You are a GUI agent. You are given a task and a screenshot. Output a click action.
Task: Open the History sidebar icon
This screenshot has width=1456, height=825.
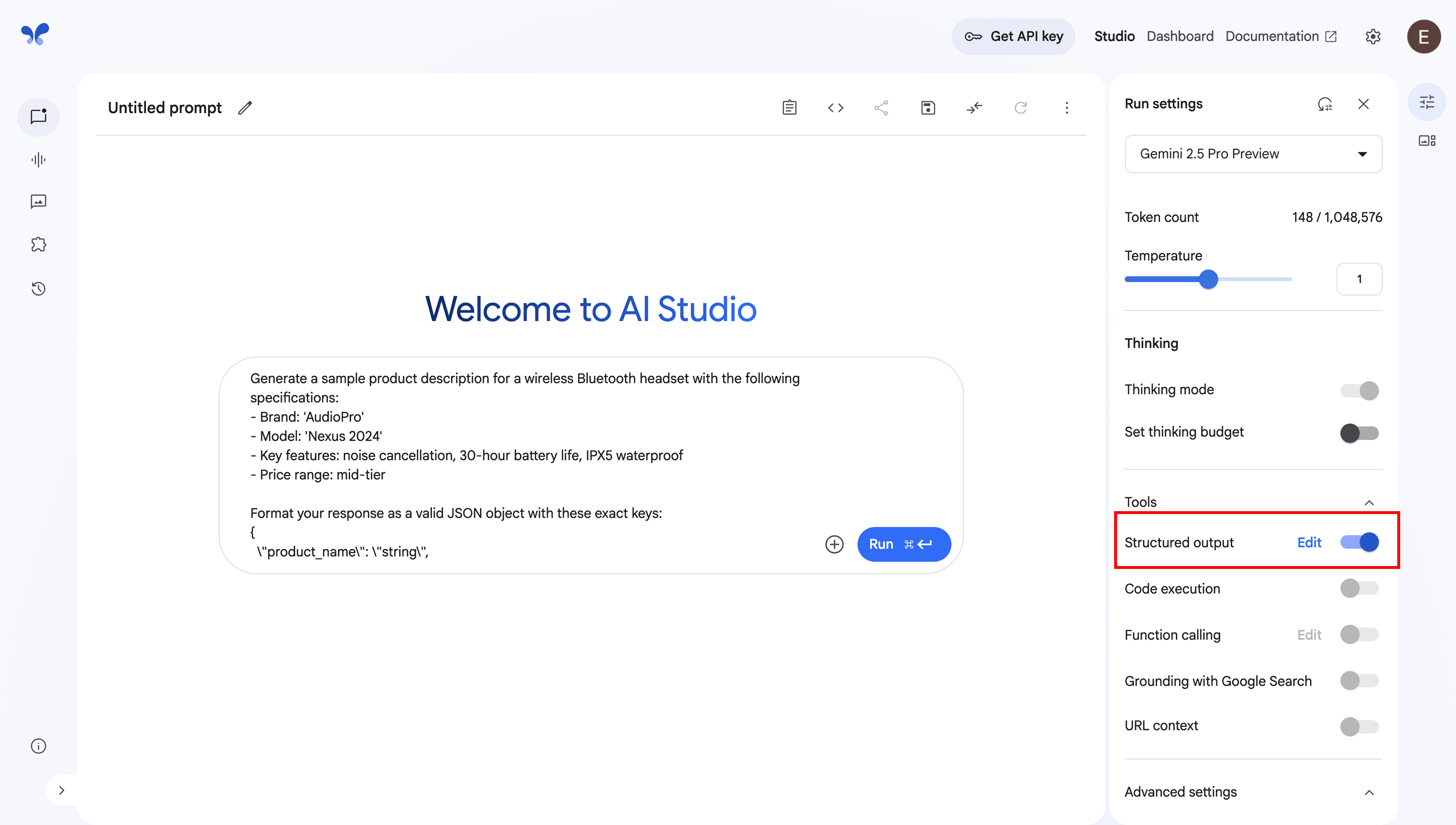click(x=38, y=289)
